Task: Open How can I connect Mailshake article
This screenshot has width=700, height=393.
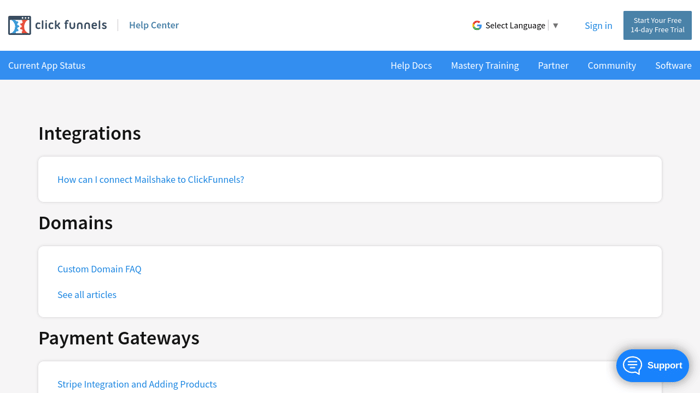Action: (150, 180)
